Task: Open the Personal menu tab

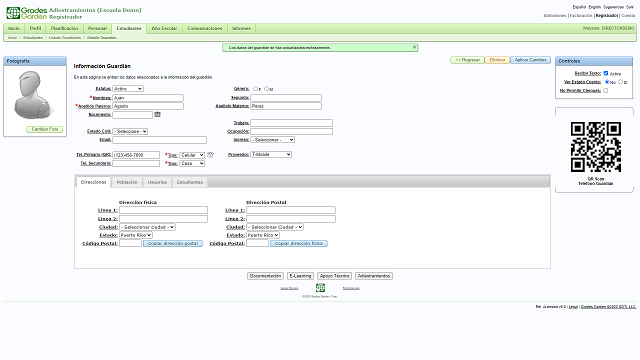Action: click(x=97, y=28)
